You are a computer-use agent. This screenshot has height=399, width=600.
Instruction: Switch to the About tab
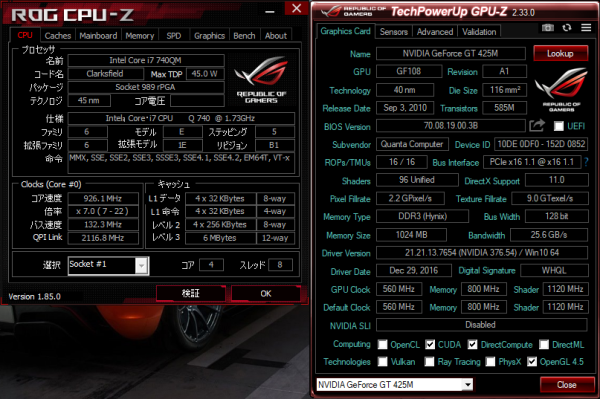(276, 36)
